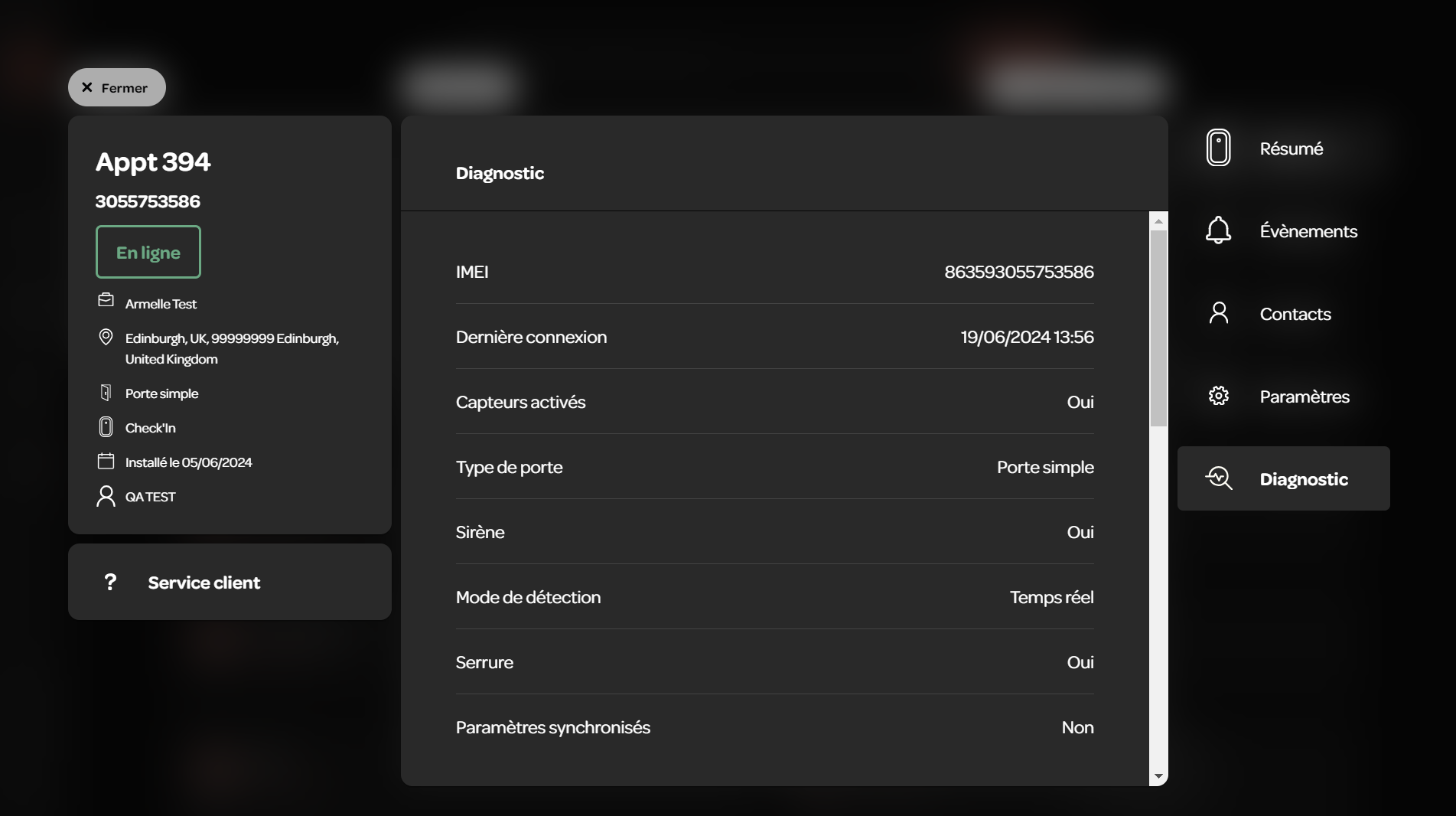Close the panel with the Fermer button
1456x816 pixels.
pos(117,87)
